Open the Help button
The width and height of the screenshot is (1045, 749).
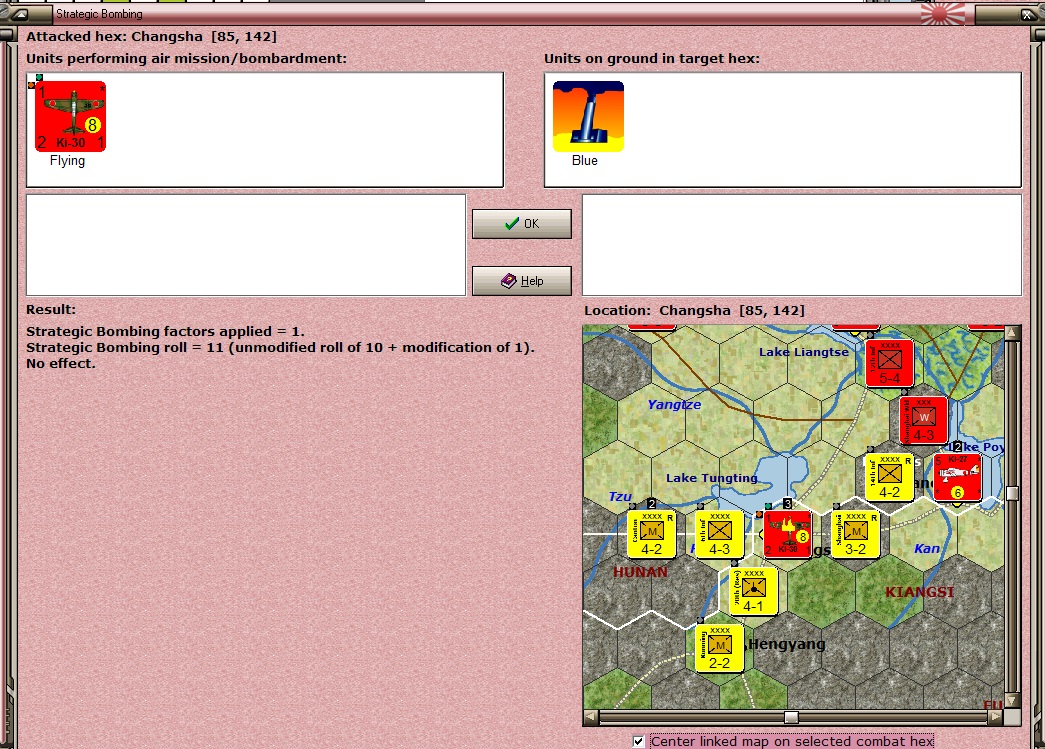[x=522, y=281]
